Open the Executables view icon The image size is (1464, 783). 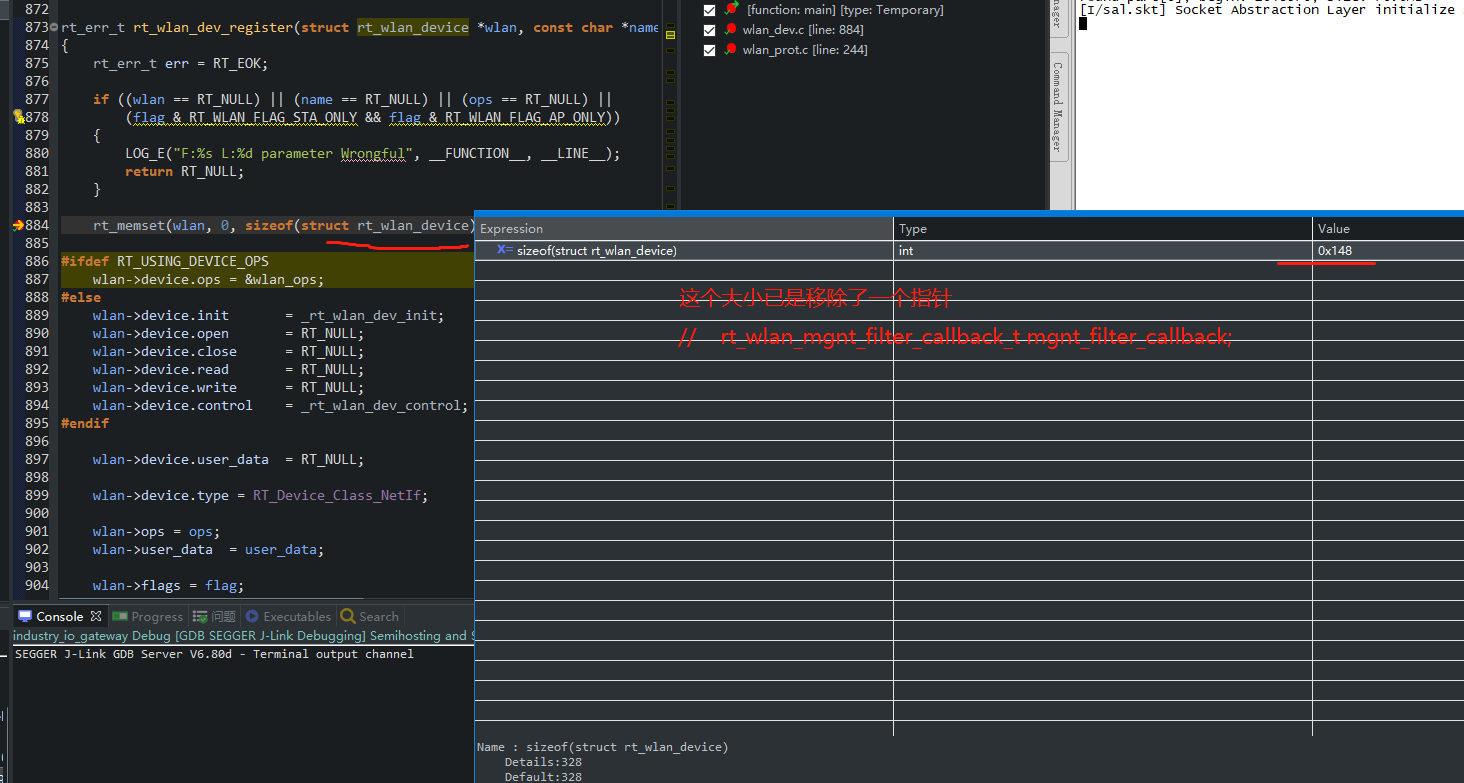tap(252, 616)
